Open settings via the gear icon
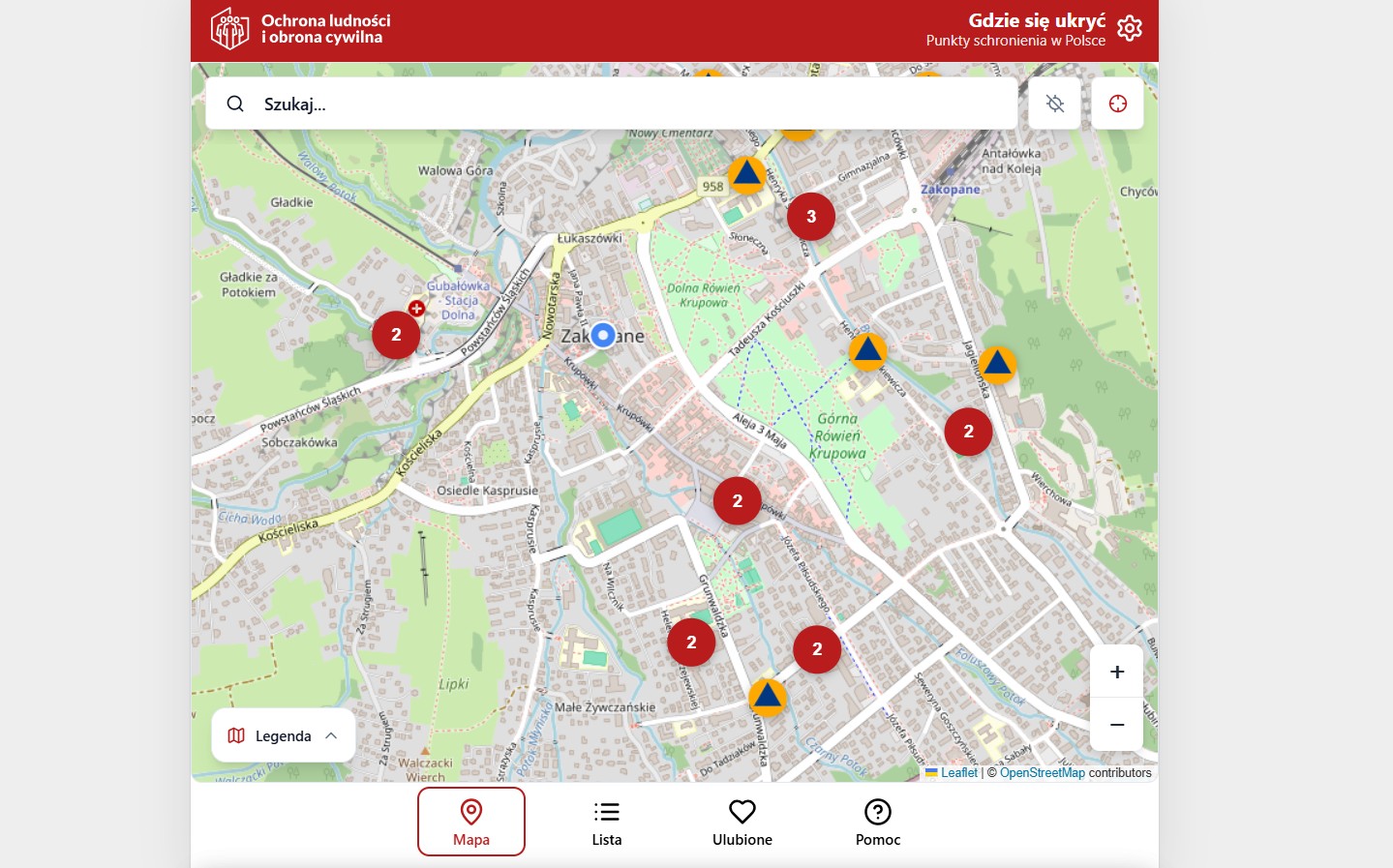Image resolution: width=1393 pixels, height=868 pixels. tap(1129, 28)
